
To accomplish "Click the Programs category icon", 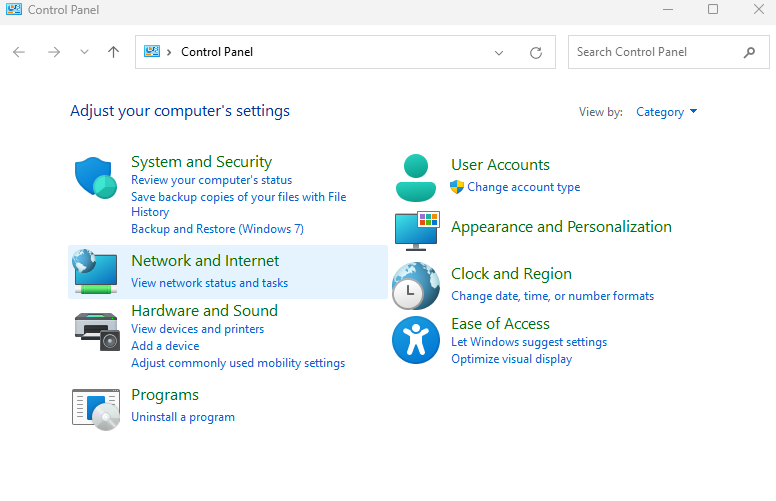I will (x=96, y=408).
